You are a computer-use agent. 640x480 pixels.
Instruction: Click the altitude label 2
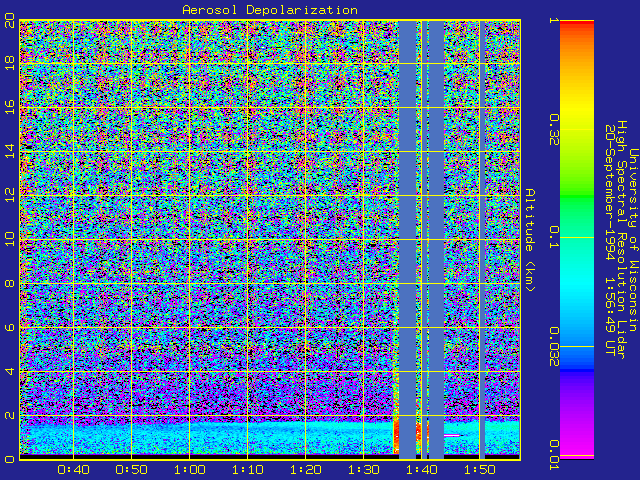(x=9, y=416)
